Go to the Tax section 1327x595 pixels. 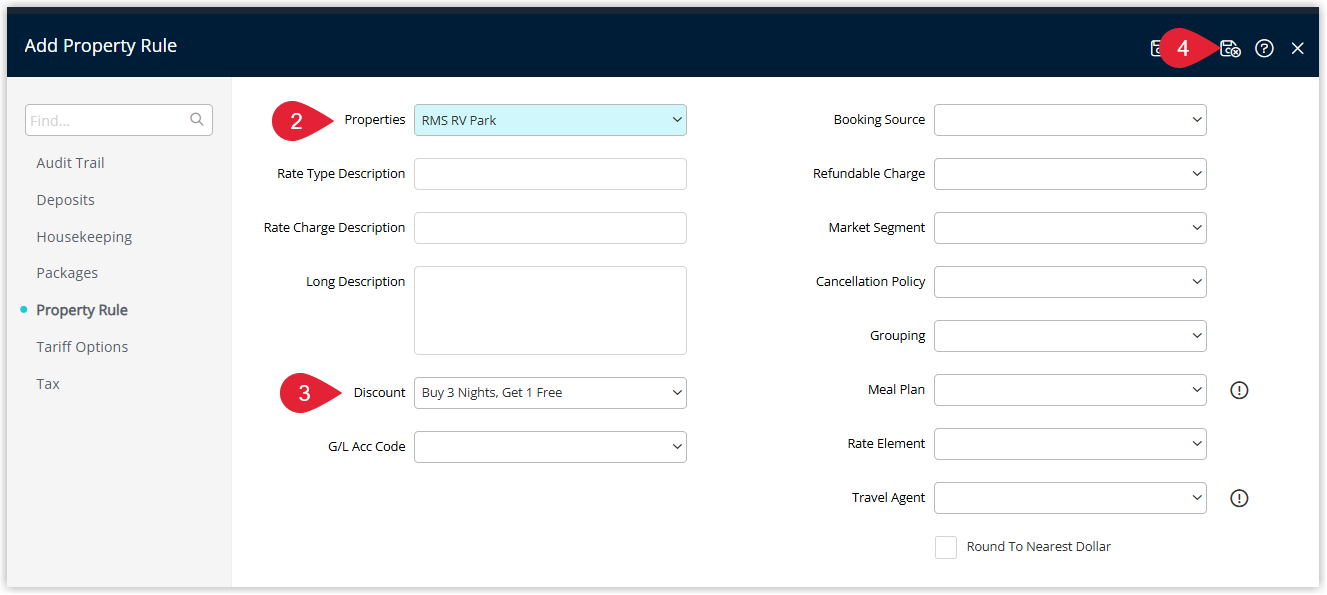coord(48,384)
